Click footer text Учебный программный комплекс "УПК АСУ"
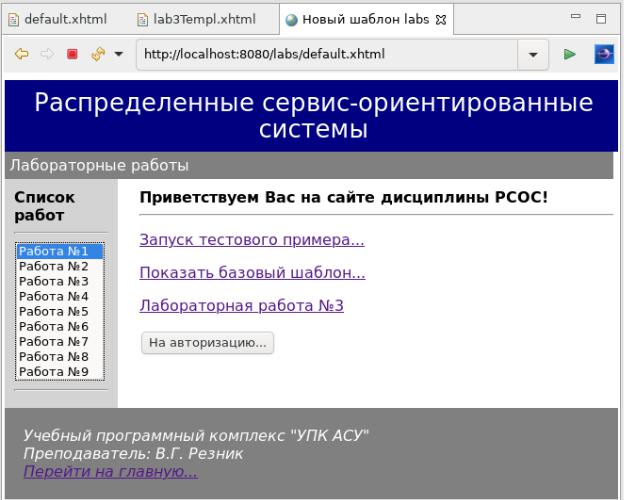This screenshot has width=624, height=500. tap(196, 436)
